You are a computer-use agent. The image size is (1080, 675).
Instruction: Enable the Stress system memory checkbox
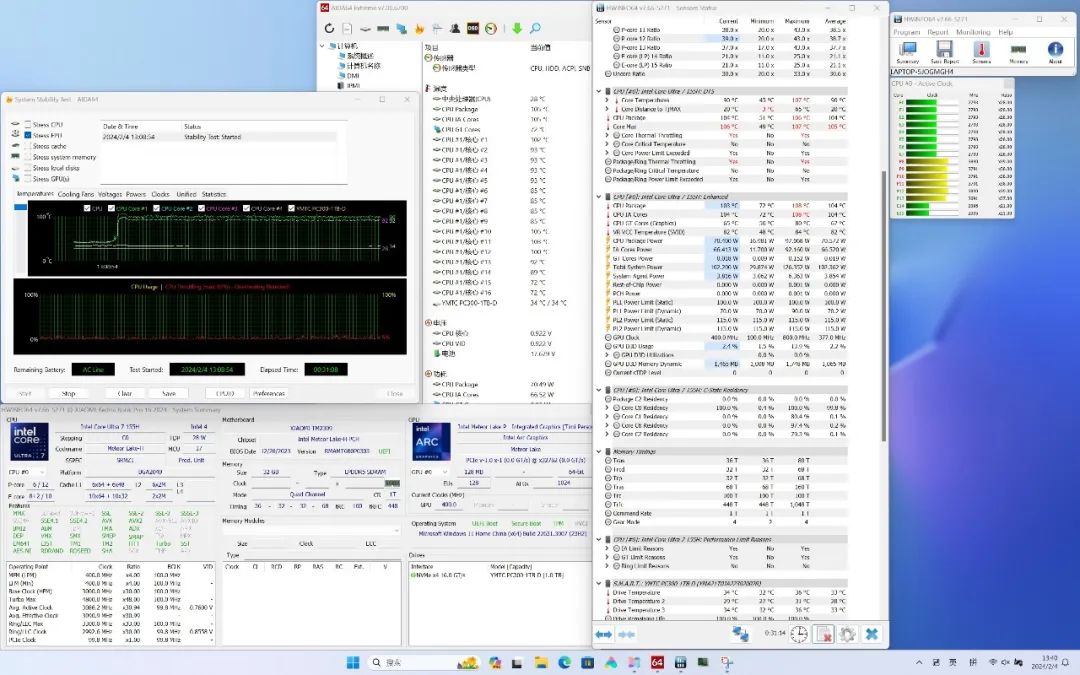(x=28, y=157)
